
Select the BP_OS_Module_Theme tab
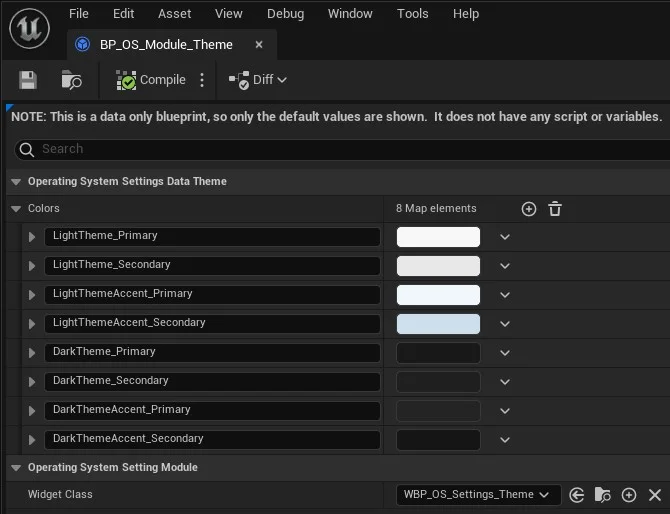coord(172,44)
